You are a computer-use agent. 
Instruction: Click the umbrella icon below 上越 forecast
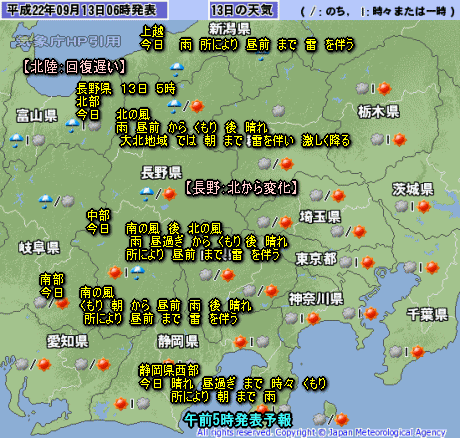click(177, 69)
